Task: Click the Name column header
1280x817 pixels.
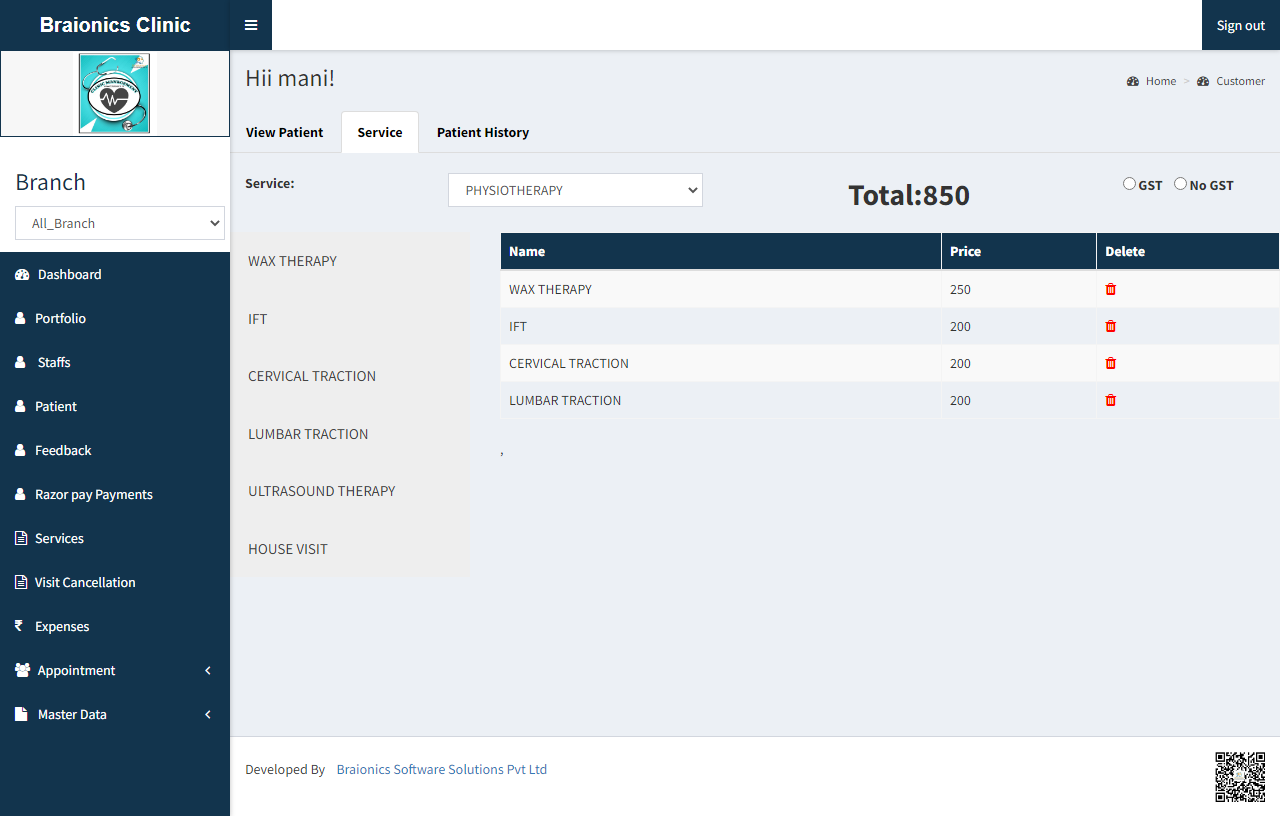Action: [721, 251]
